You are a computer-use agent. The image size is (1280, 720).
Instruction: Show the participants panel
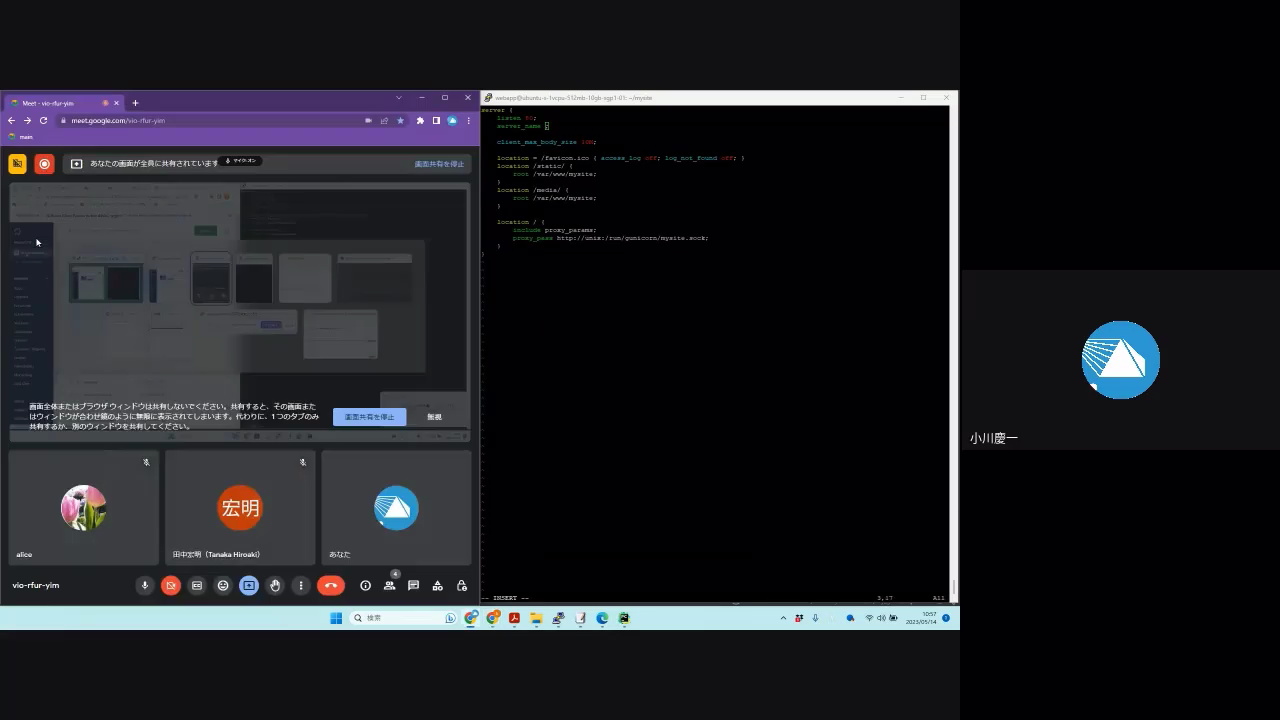point(389,586)
